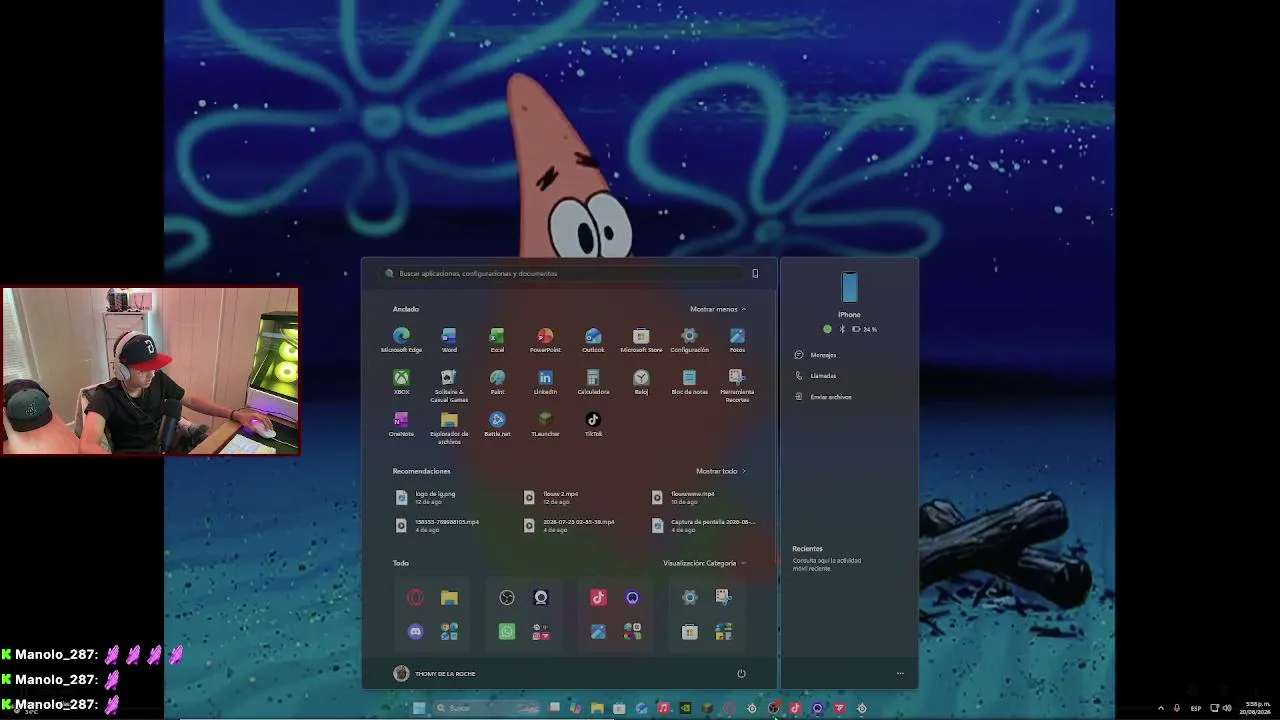Viewport: 1280px width, 720px height.
Task: Launch Herramienta Recortes
Action: [737, 385]
